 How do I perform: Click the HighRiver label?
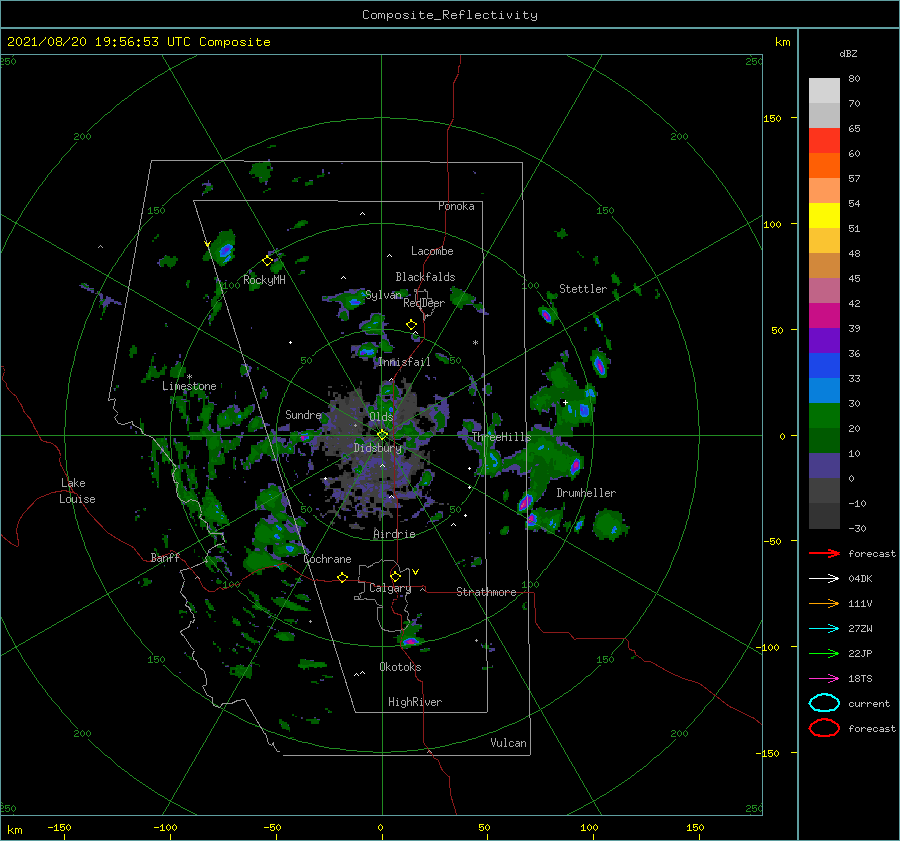[415, 702]
